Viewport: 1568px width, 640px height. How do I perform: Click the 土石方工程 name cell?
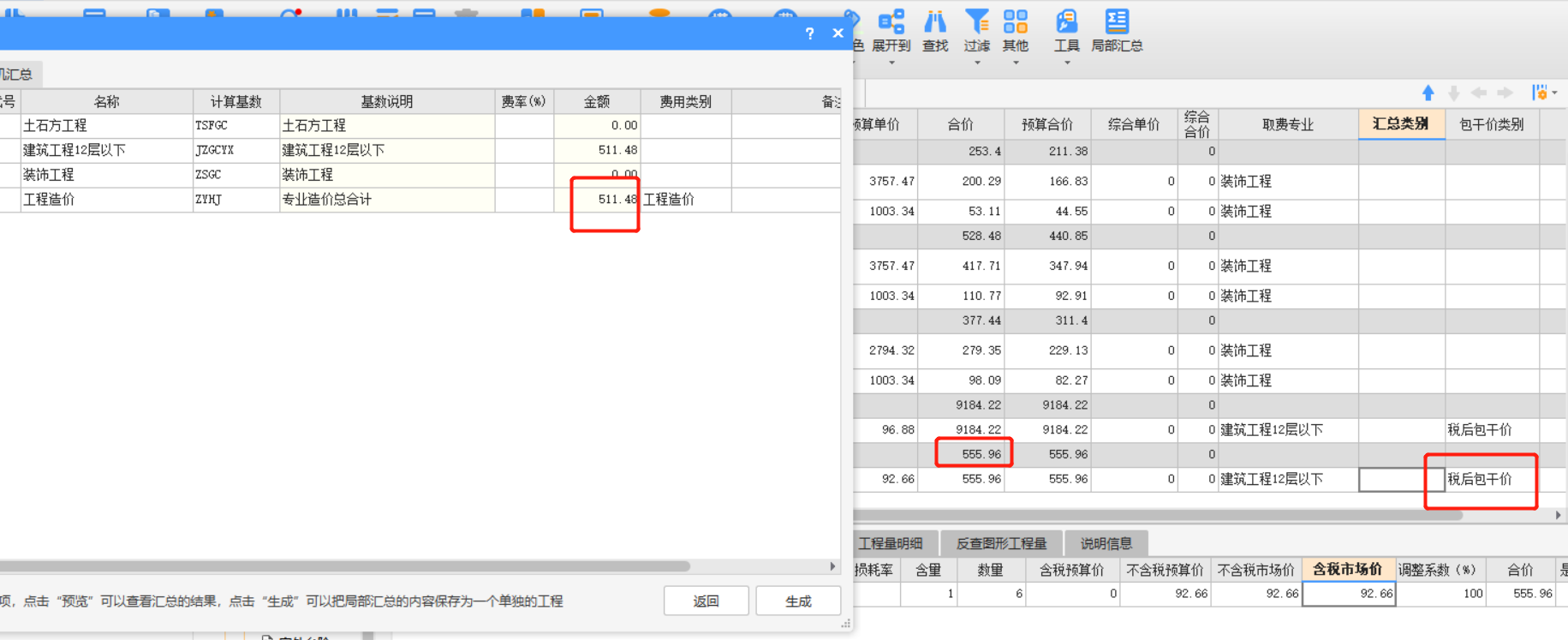tap(107, 125)
